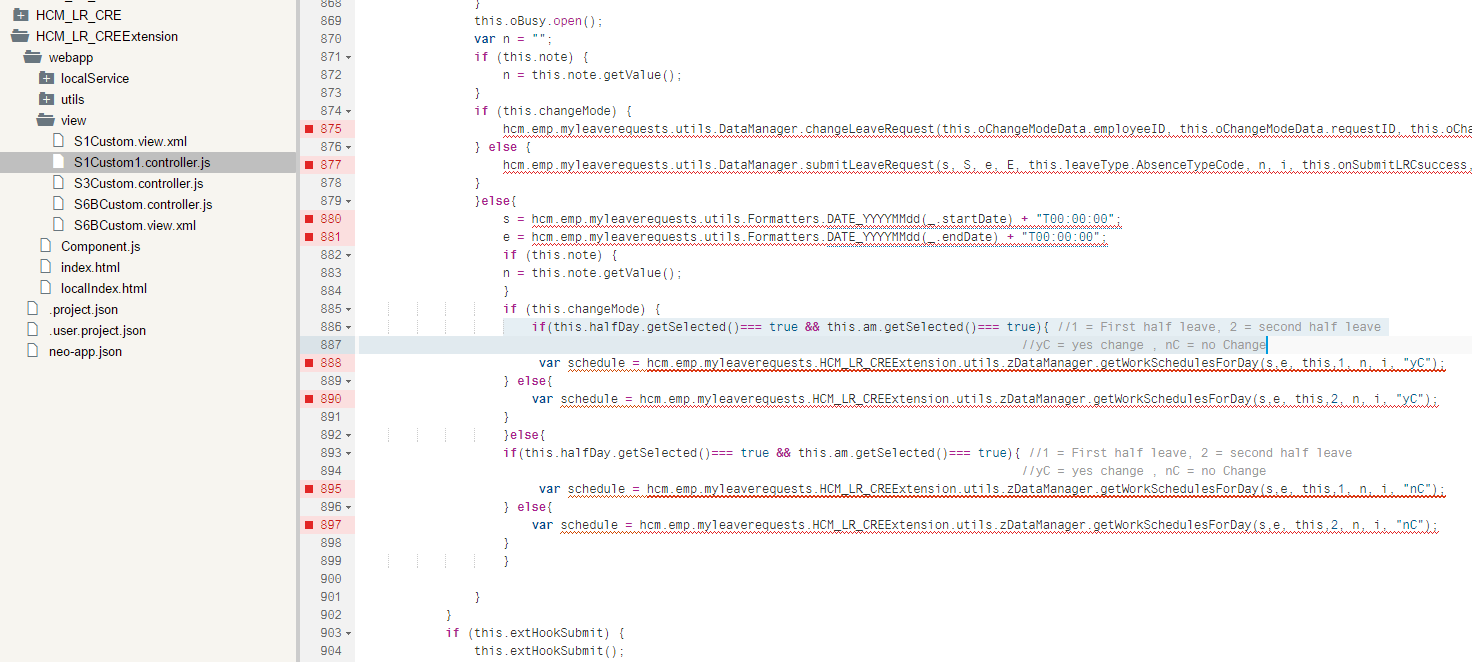This screenshot has height=662, width=1472.
Task: Expand the HCM_LR_CRE project folder
Action: click(x=20, y=15)
